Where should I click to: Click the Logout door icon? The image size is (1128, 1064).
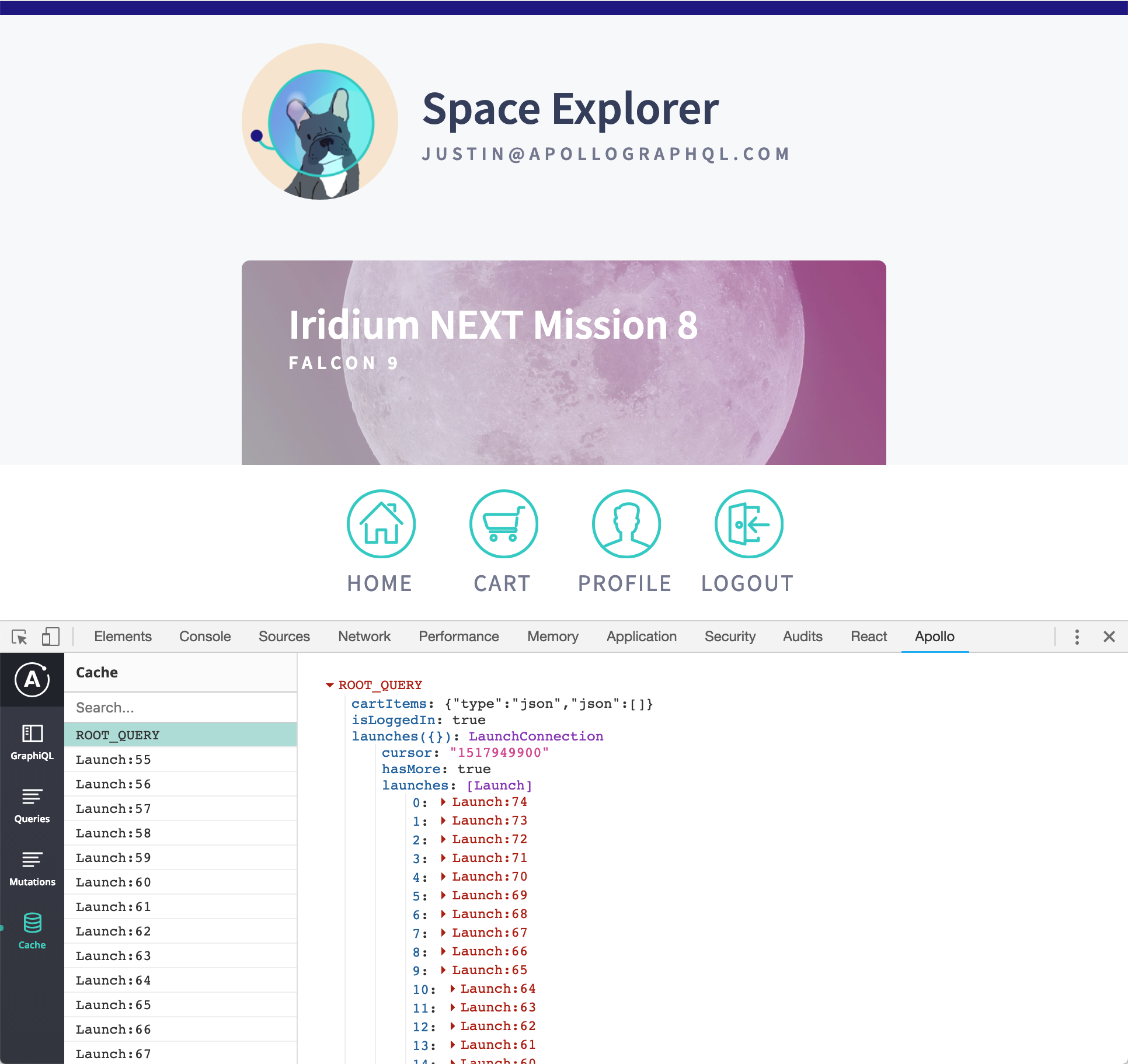(x=749, y=524)
